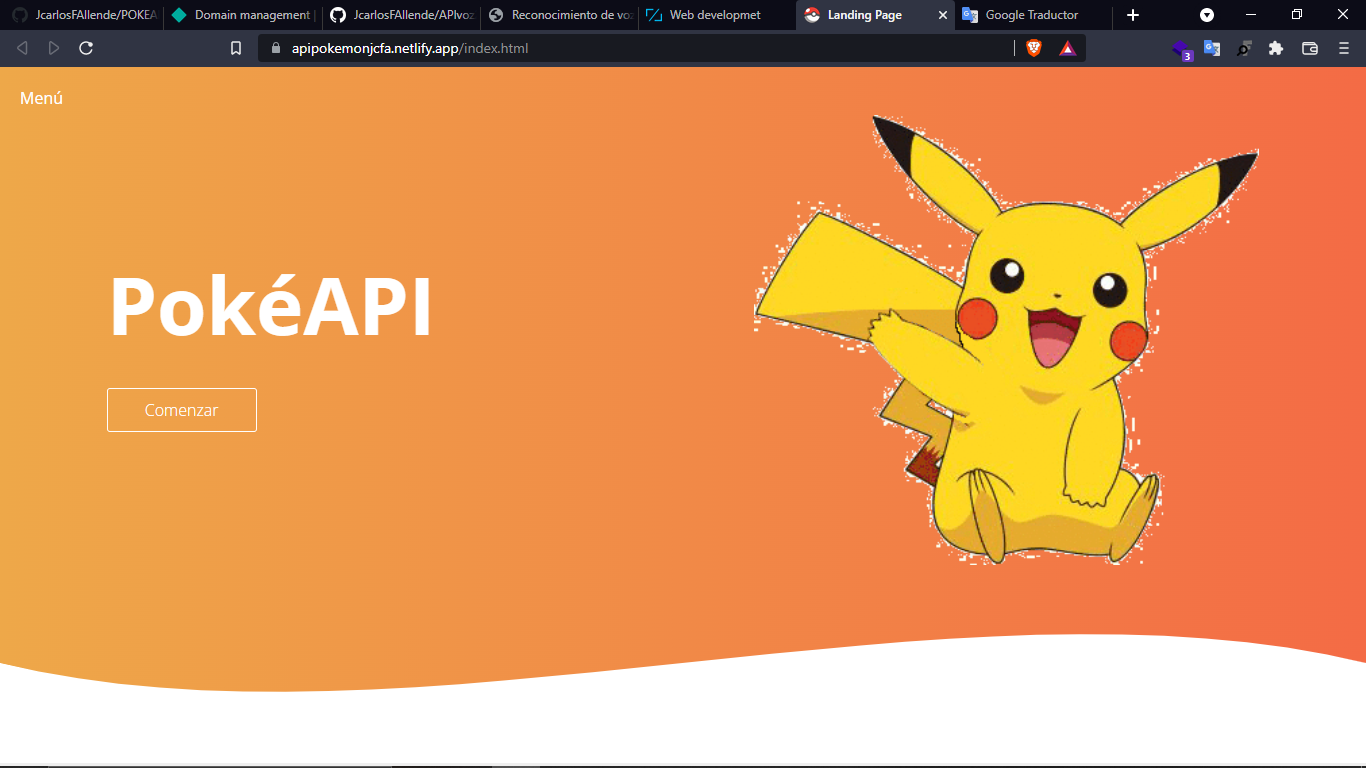Open the Brave Wallet
1366x768 pixels.
point(1310,48)
